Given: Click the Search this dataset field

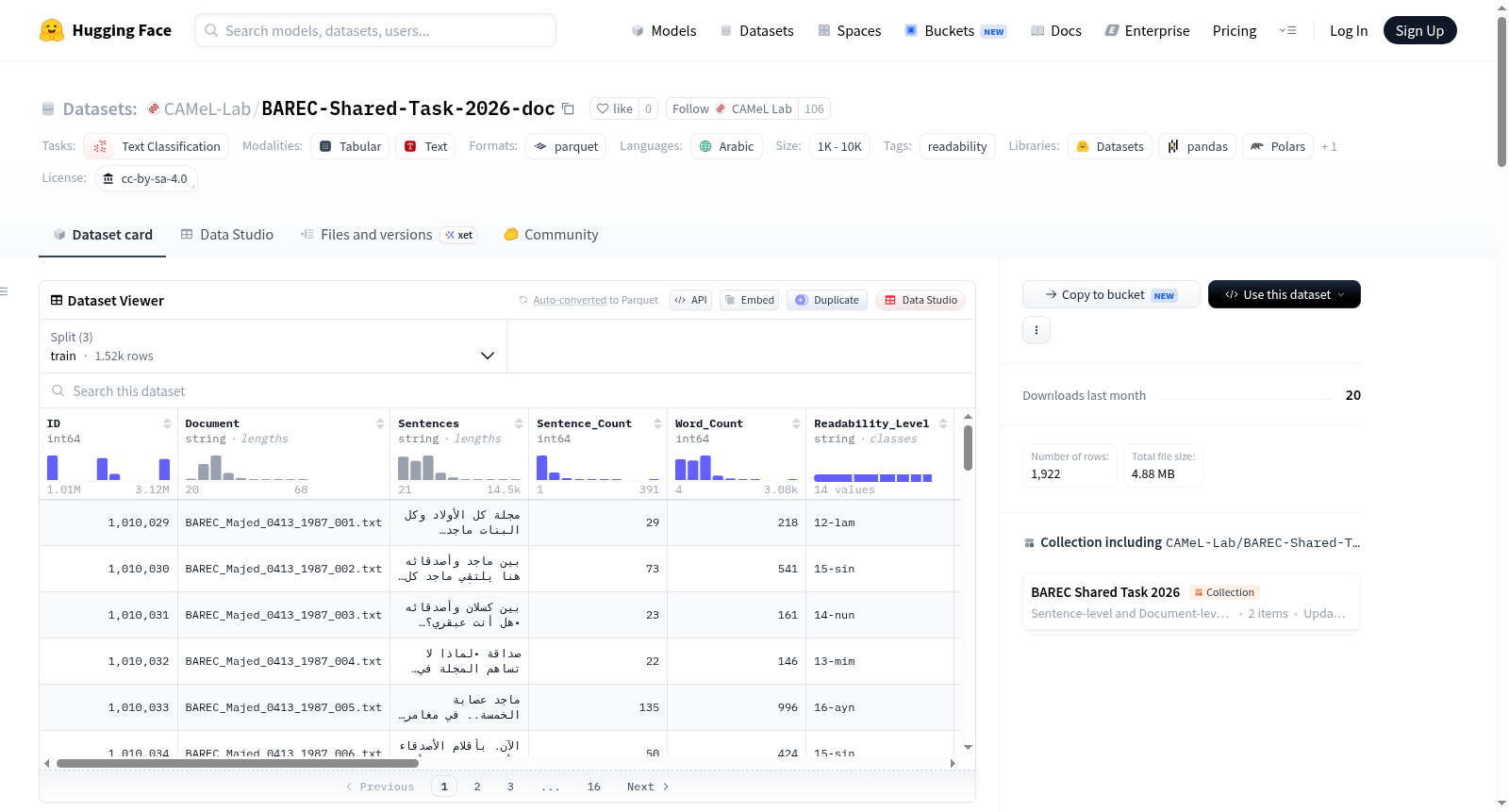Looking at the screenshot, I should (507, 390).
